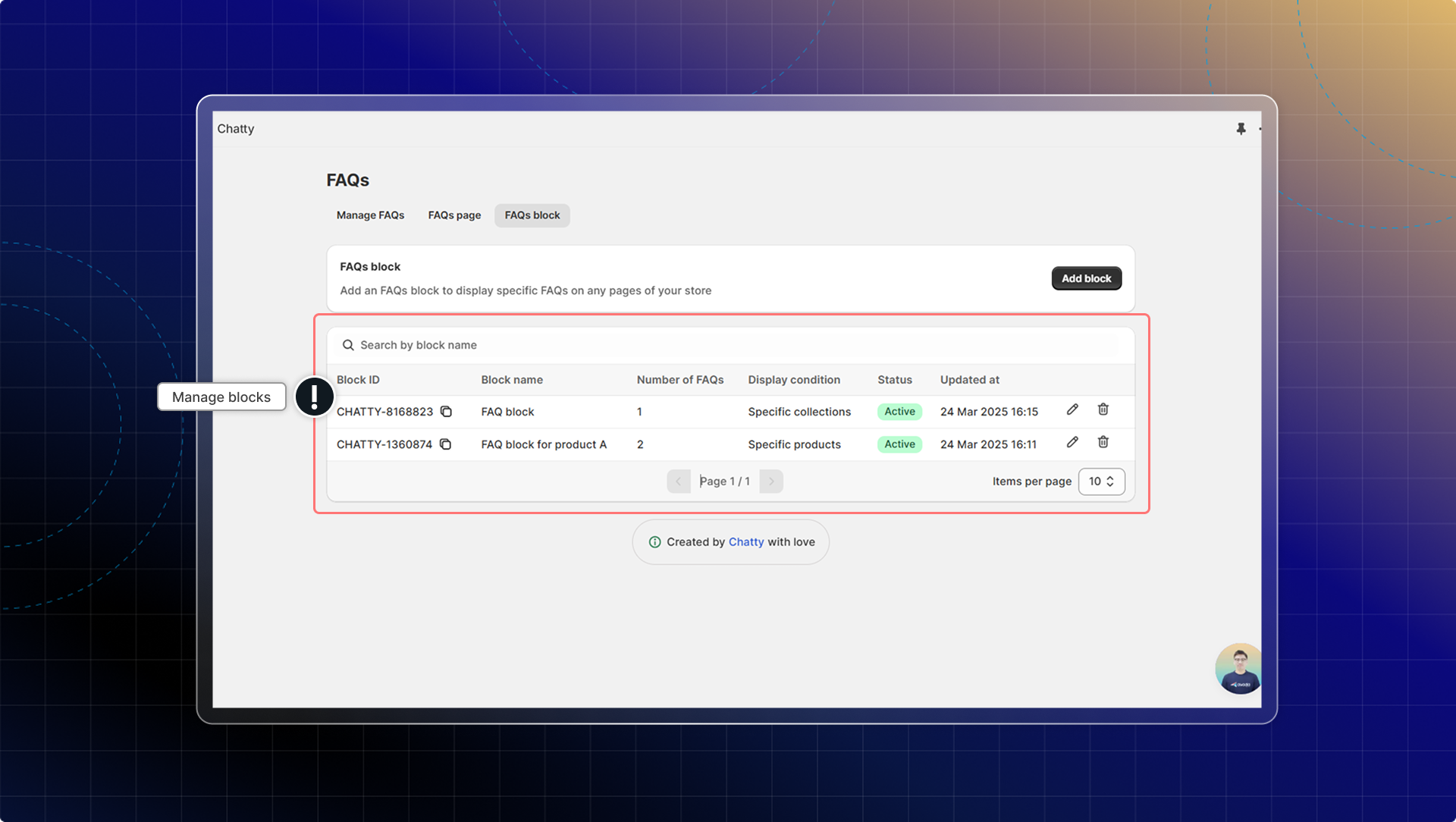Edit FAQ block for product A
The width and height of the screenshot is (1456, 822).
click(x=1072, y=442)
